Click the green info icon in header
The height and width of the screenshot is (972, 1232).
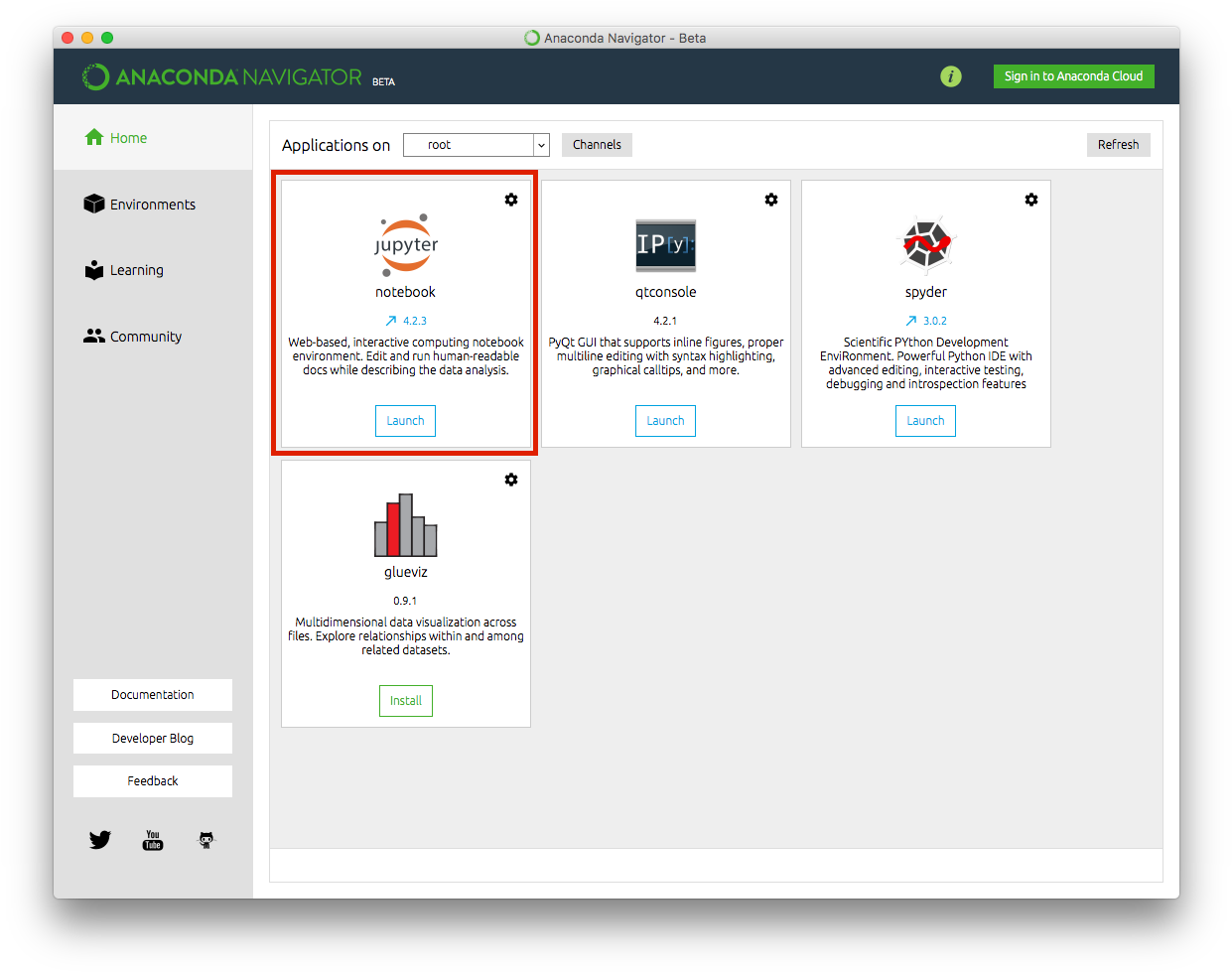pyautogui.click(x=951, y=76)
